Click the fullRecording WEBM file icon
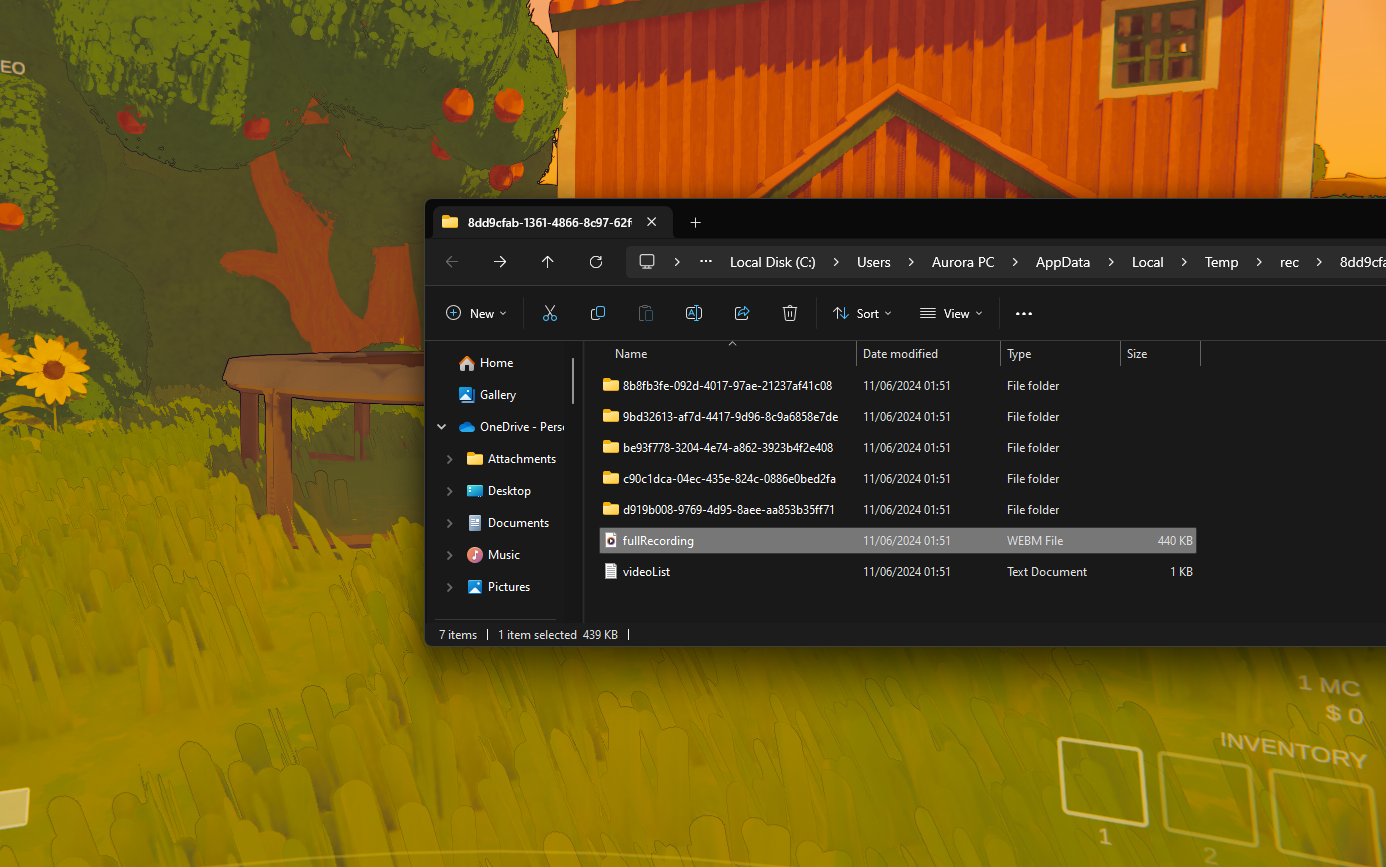 611,541
